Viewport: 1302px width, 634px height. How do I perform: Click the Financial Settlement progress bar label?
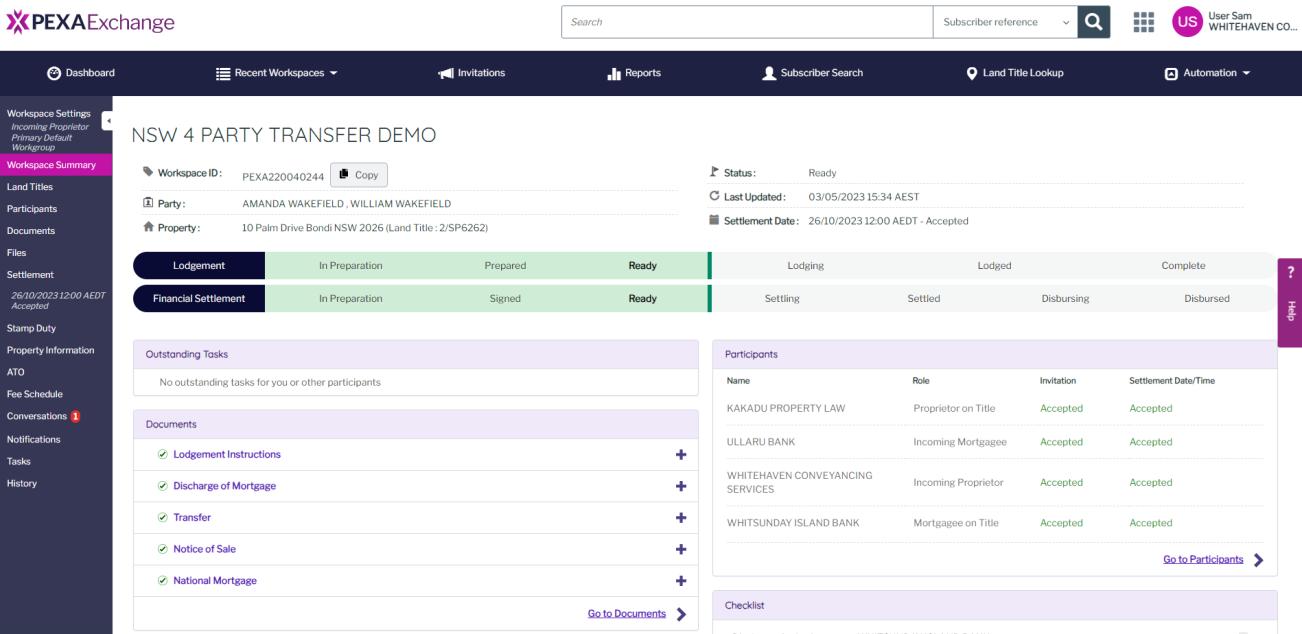pyautogui.click(x=199, y=298)
